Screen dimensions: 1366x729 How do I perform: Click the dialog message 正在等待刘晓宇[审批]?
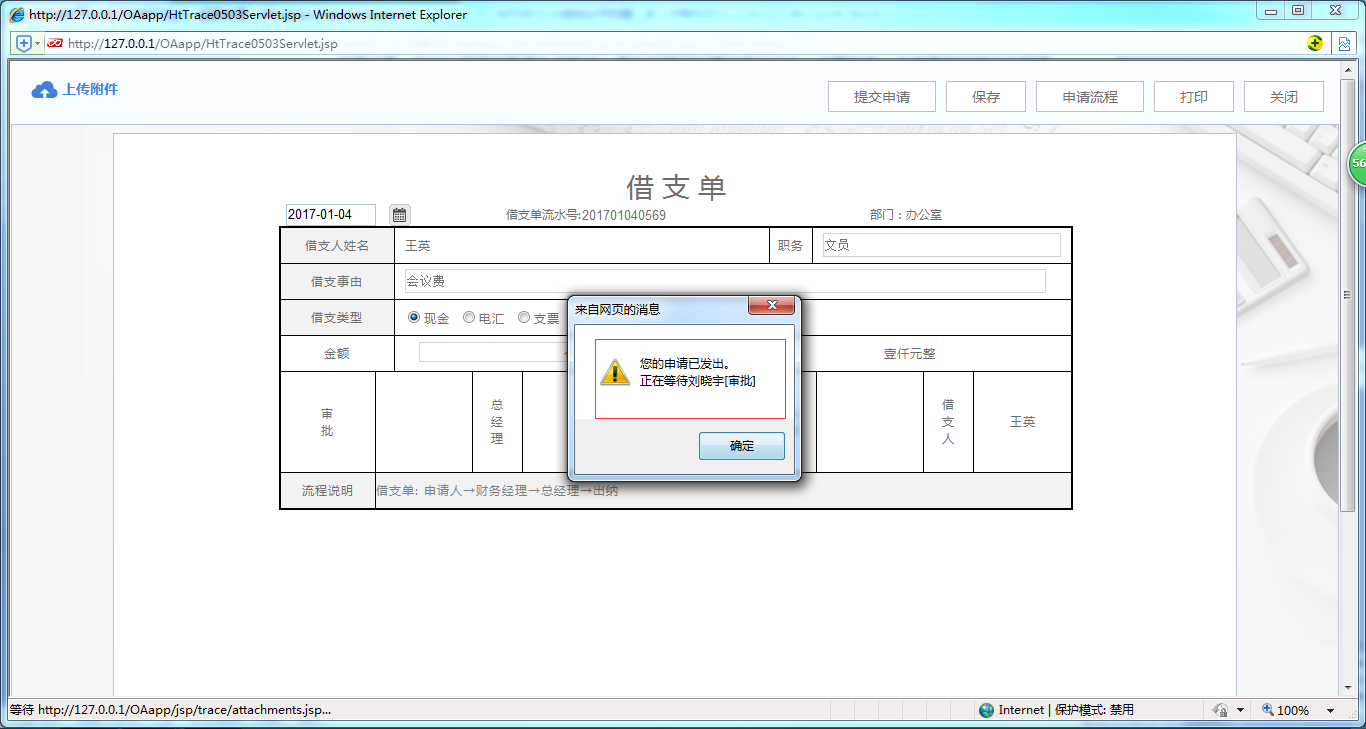click(698, 381)
